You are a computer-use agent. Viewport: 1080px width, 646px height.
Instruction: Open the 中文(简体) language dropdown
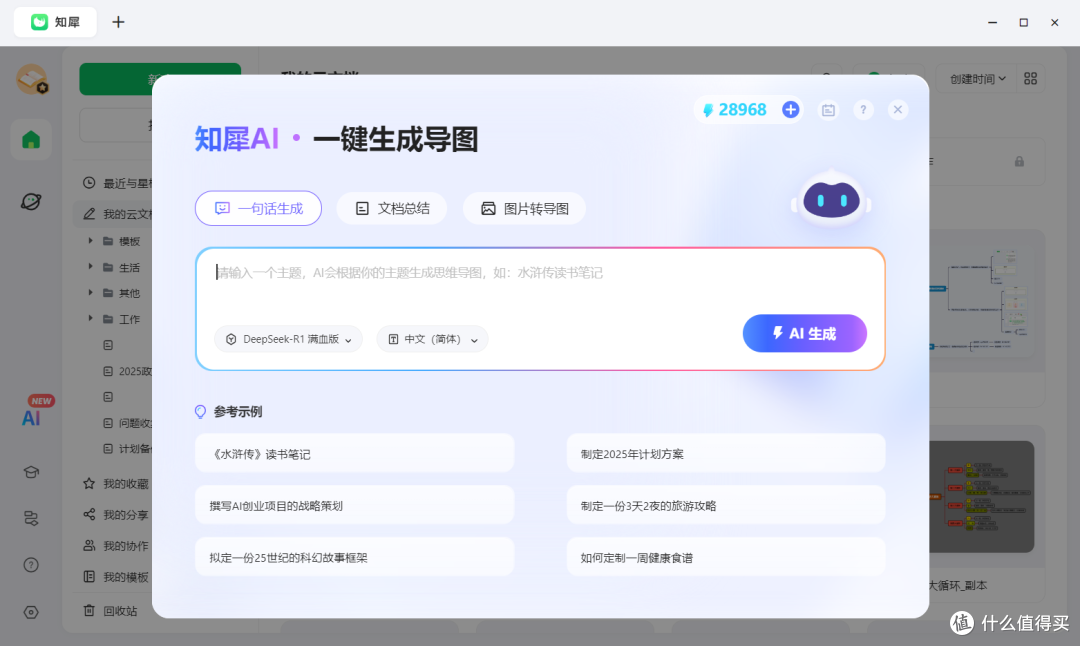coord(433,339)
